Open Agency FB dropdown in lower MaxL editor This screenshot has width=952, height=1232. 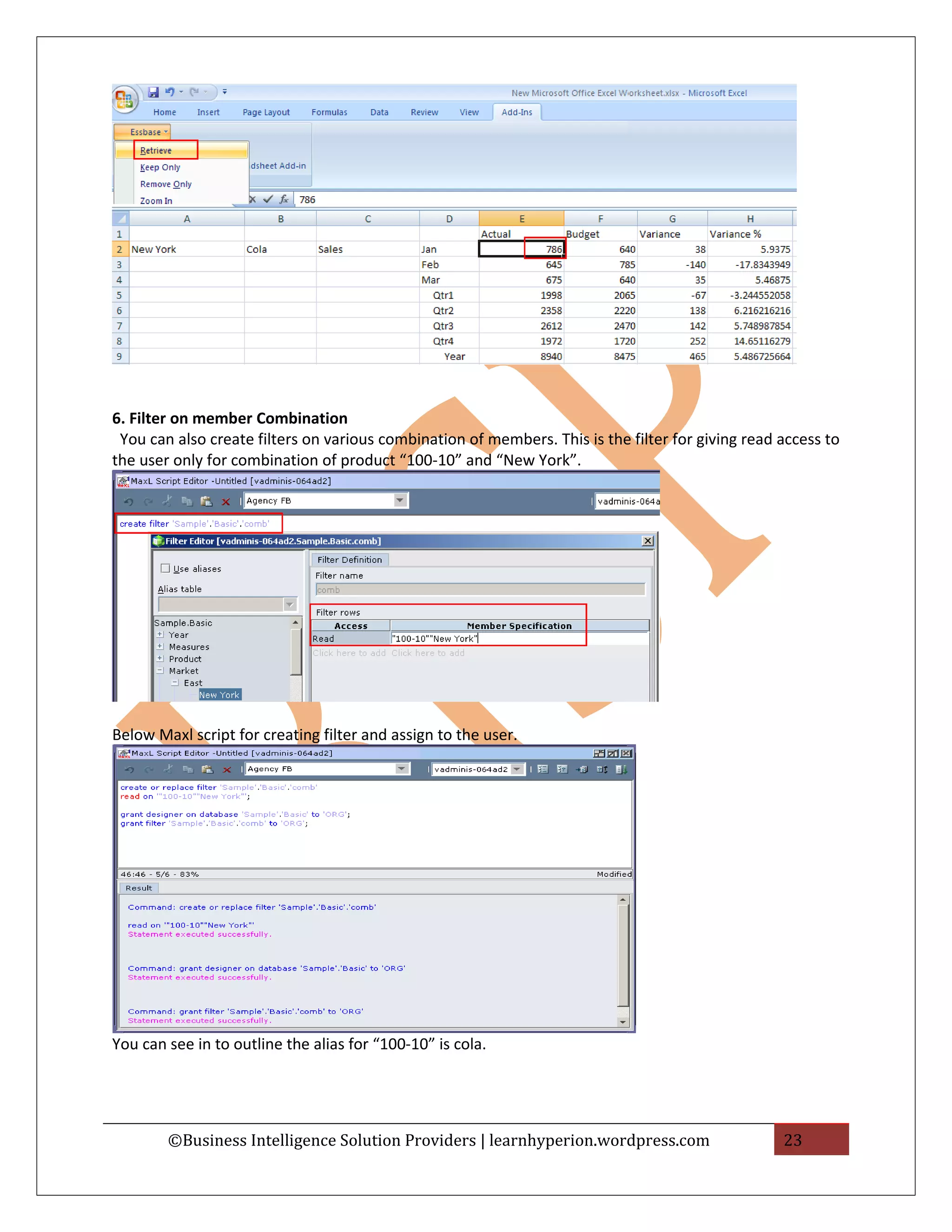(401, 769)
